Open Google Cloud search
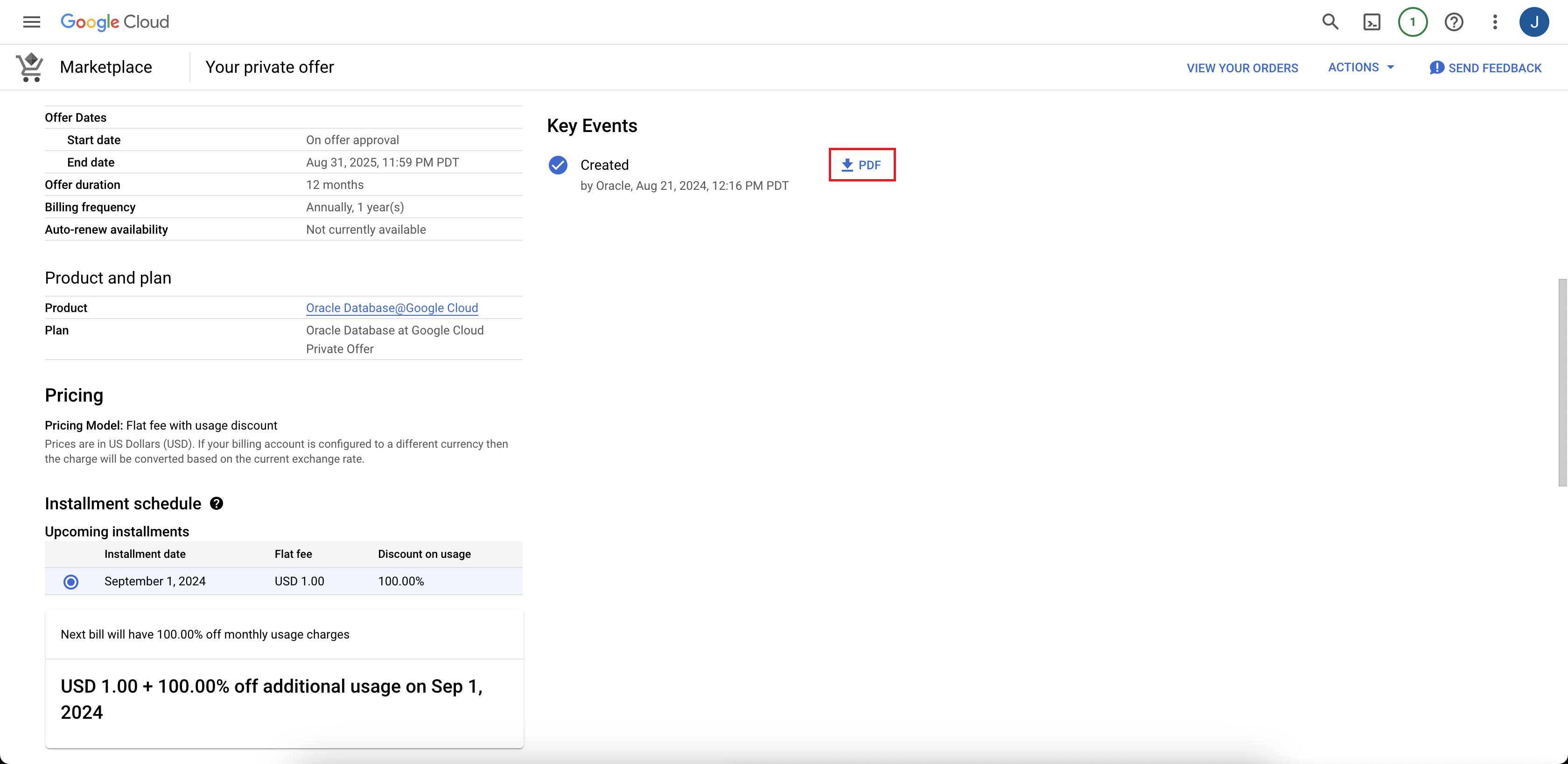 pos(1330,22)
